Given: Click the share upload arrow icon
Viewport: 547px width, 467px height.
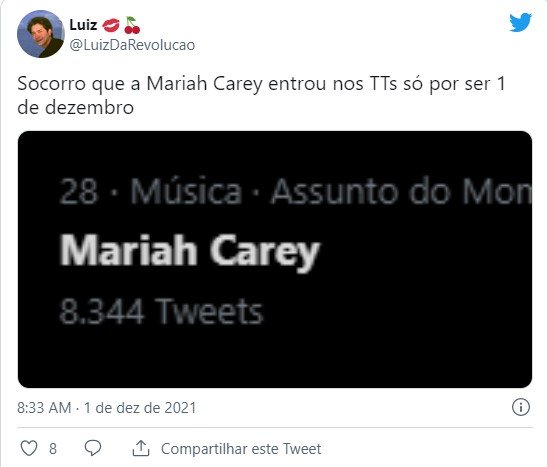Looking at the screenshot, I should (141, 448).
